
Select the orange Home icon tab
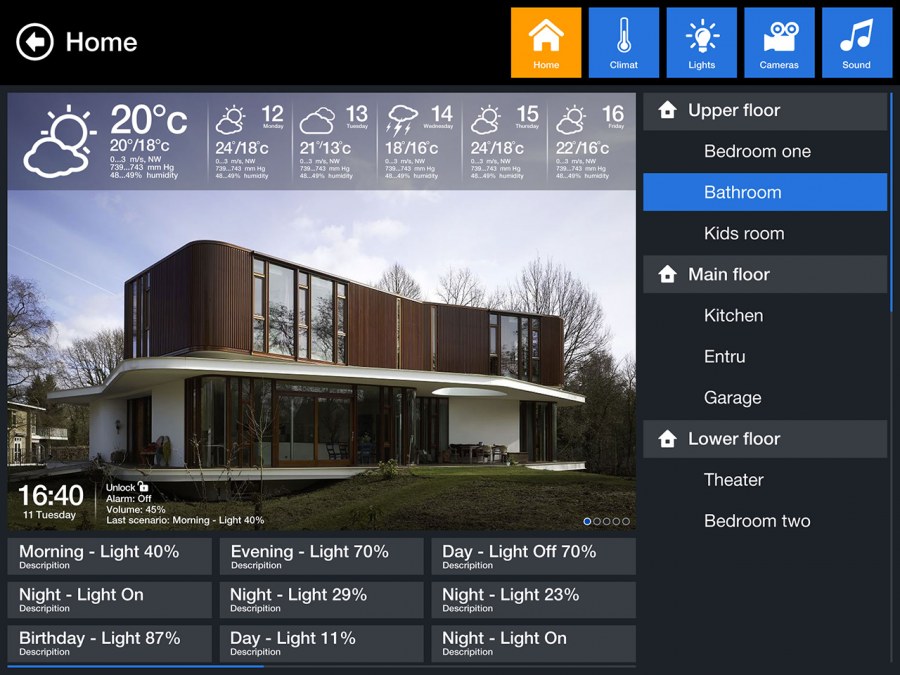click(x=546, y=43)
